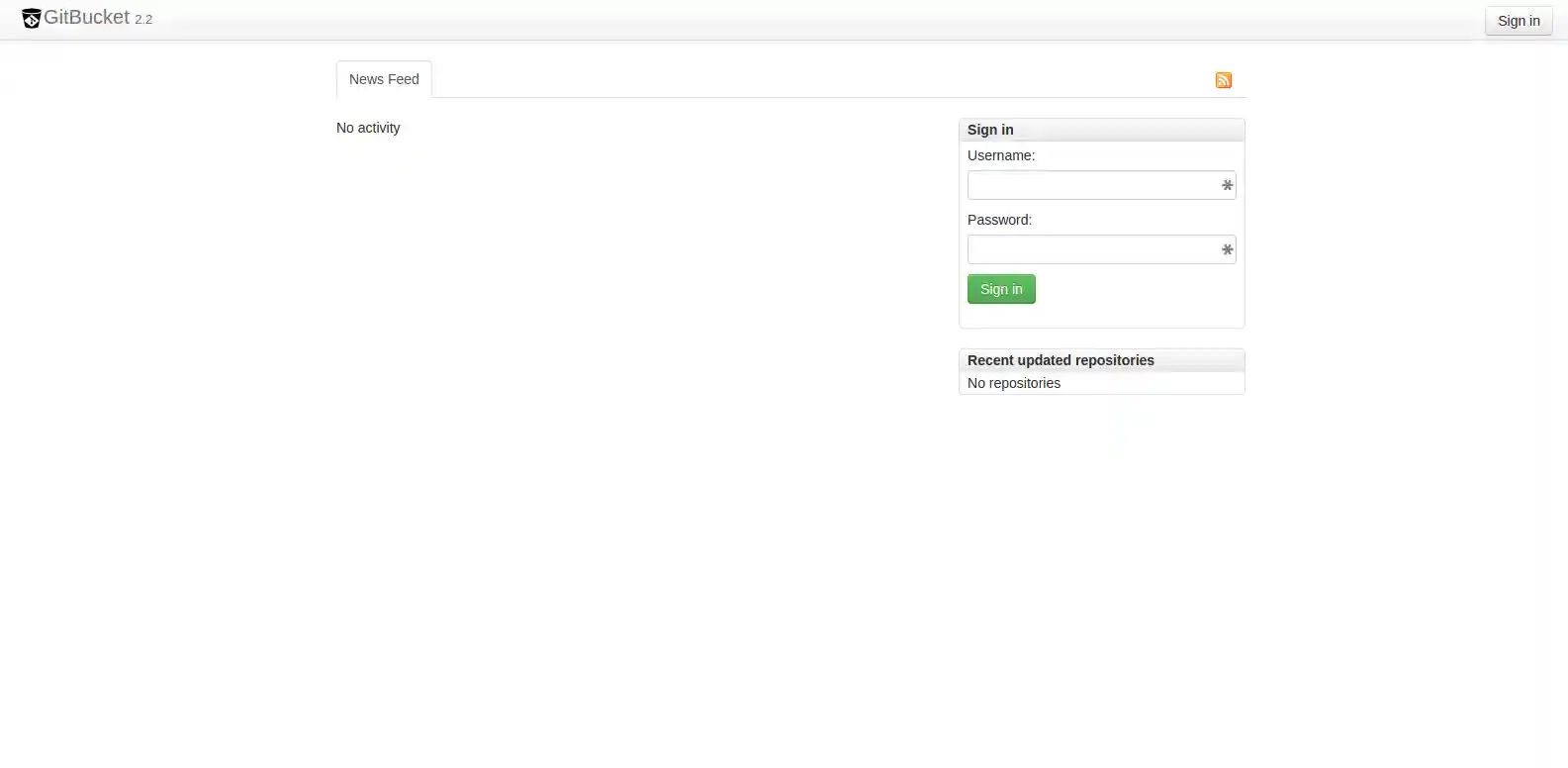Image resolution: width=1568 pixels, height=768 pixels.
Task: Focus the Username input field
Action: tap(1101, 185)
